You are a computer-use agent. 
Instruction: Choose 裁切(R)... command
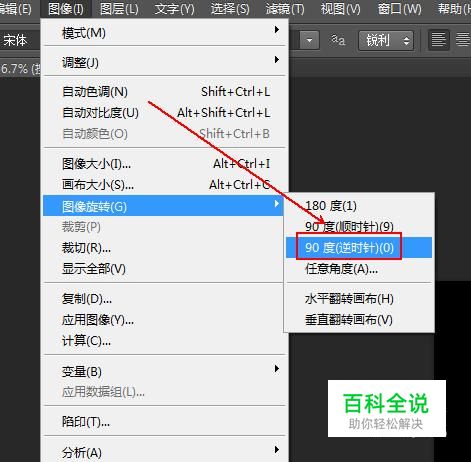[163, 248]
